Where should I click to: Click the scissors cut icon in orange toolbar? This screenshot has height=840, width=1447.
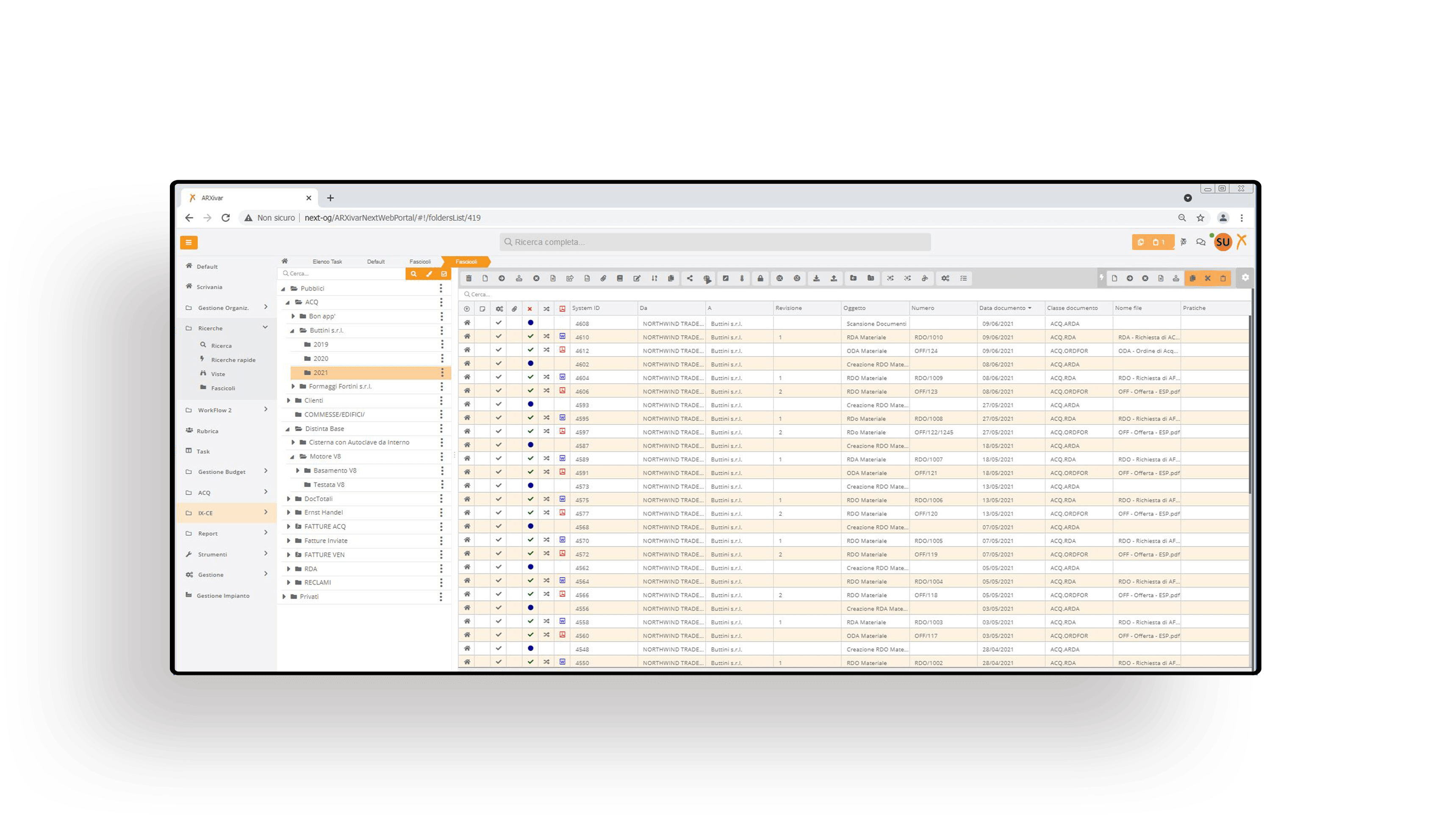pos(1208,278)
